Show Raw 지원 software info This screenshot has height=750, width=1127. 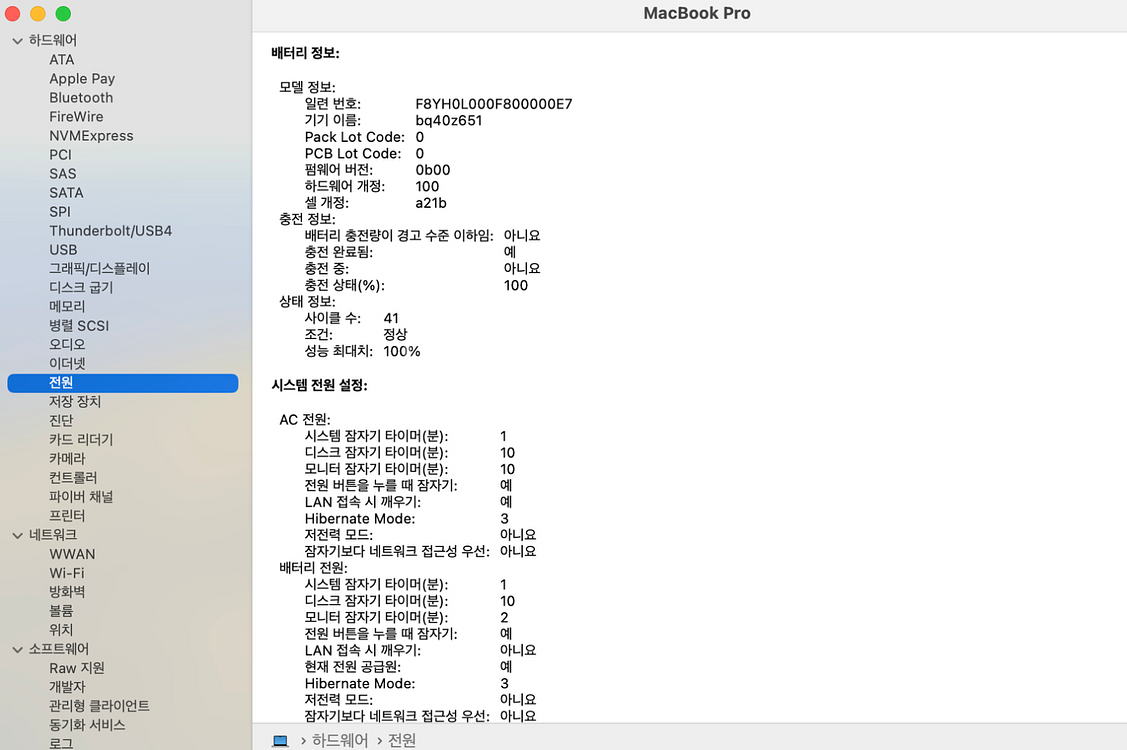(x=77, y=668)
